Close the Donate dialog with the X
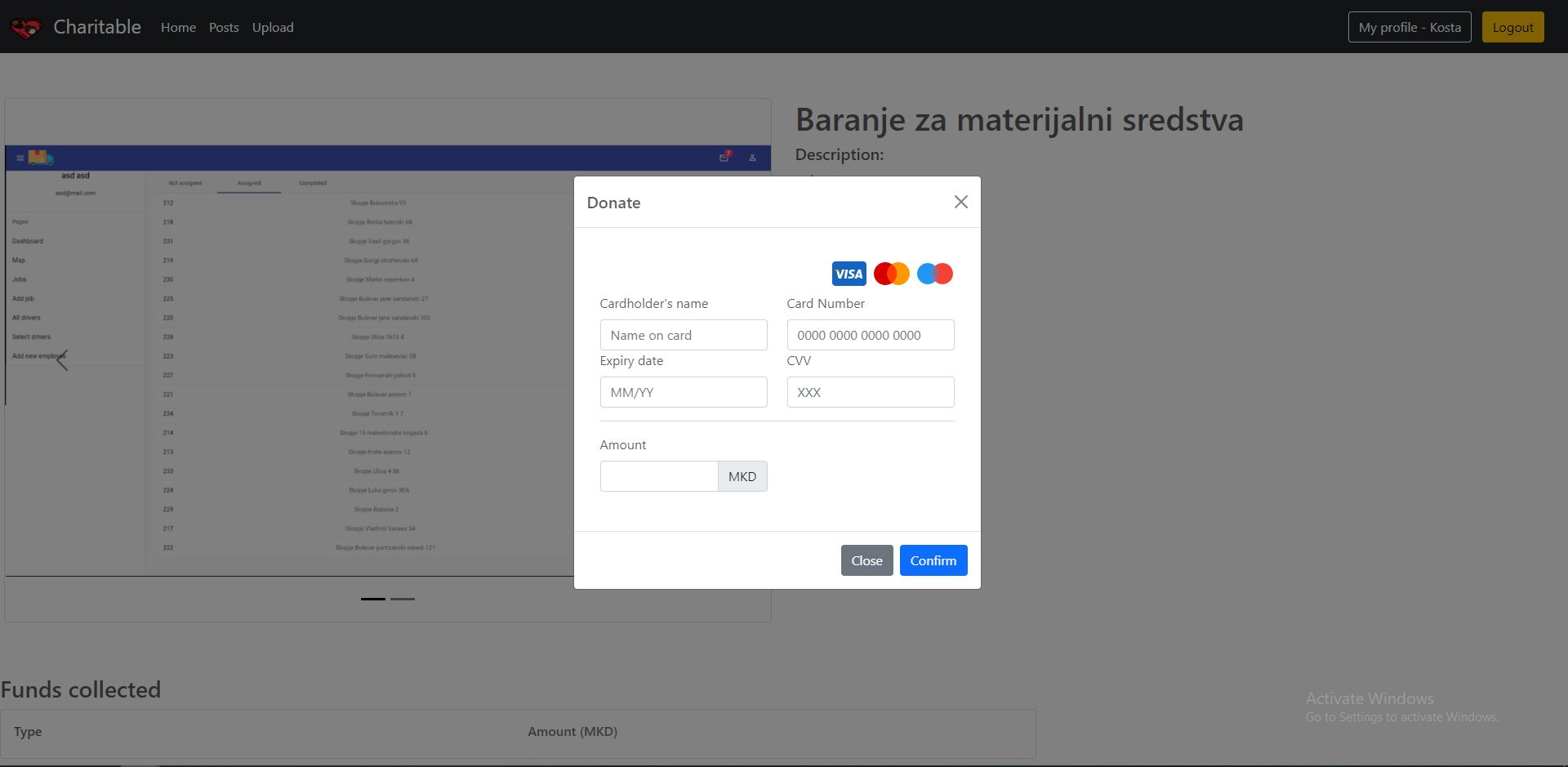The height and width of the screenshot is (767, 1568). pos(960,202)
